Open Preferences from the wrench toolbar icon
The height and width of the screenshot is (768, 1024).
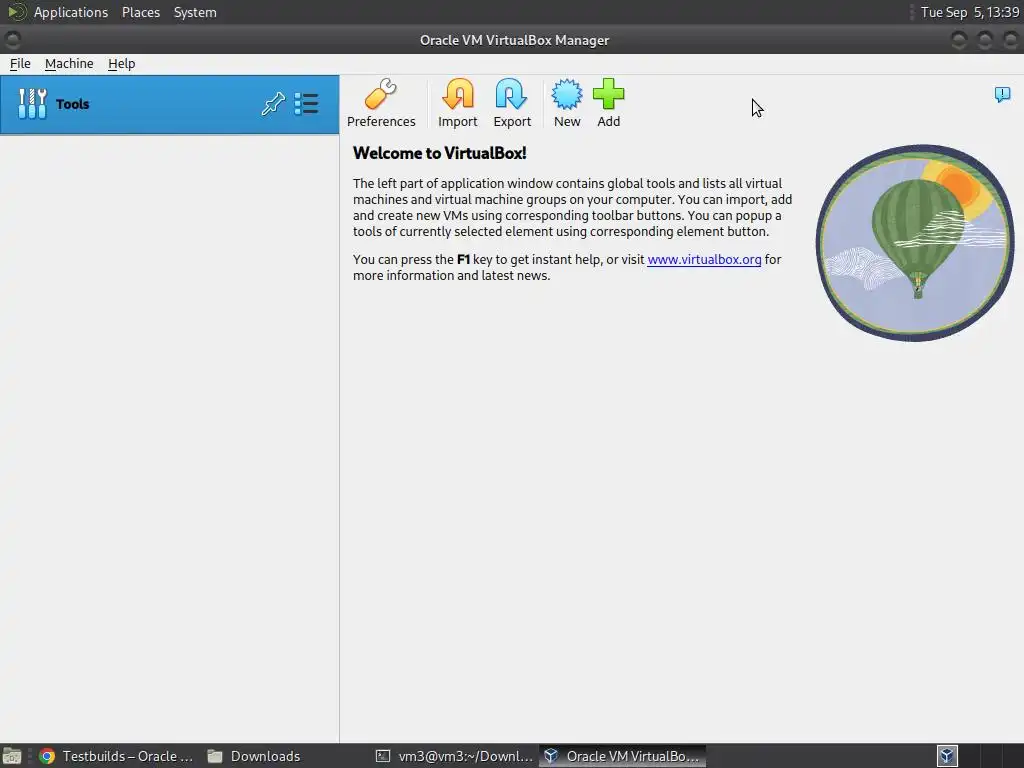pyautogui.click(x=381, y=103)
